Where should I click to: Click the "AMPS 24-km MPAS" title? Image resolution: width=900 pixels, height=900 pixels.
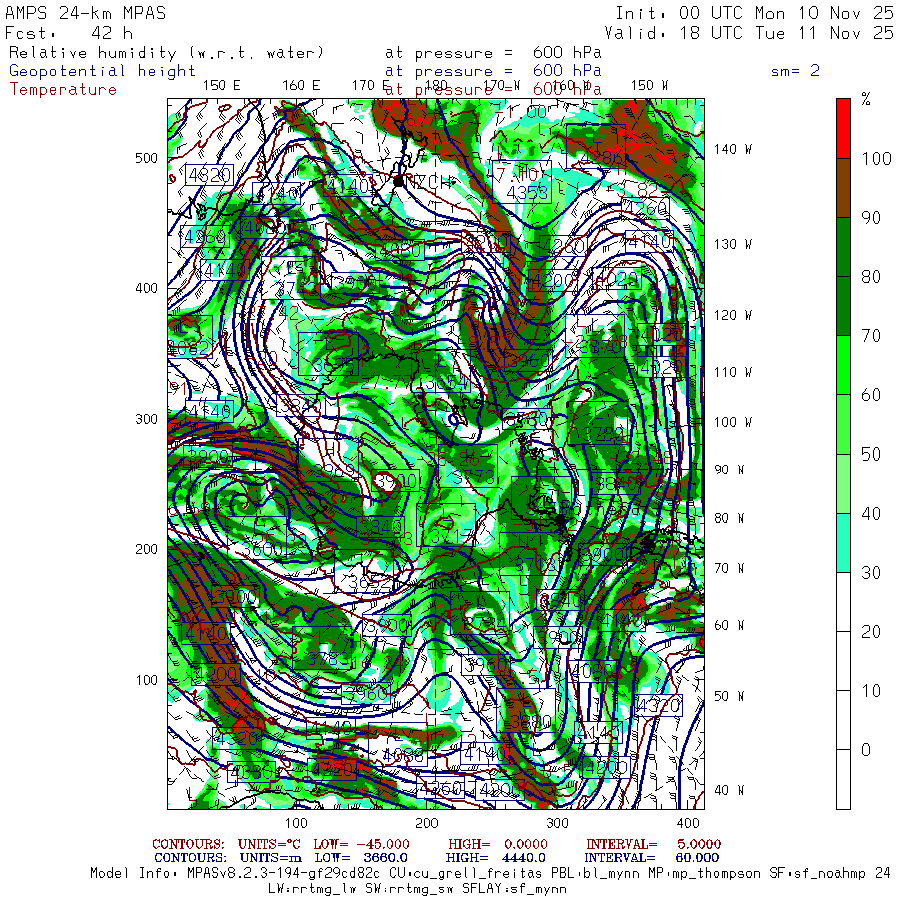86,13
